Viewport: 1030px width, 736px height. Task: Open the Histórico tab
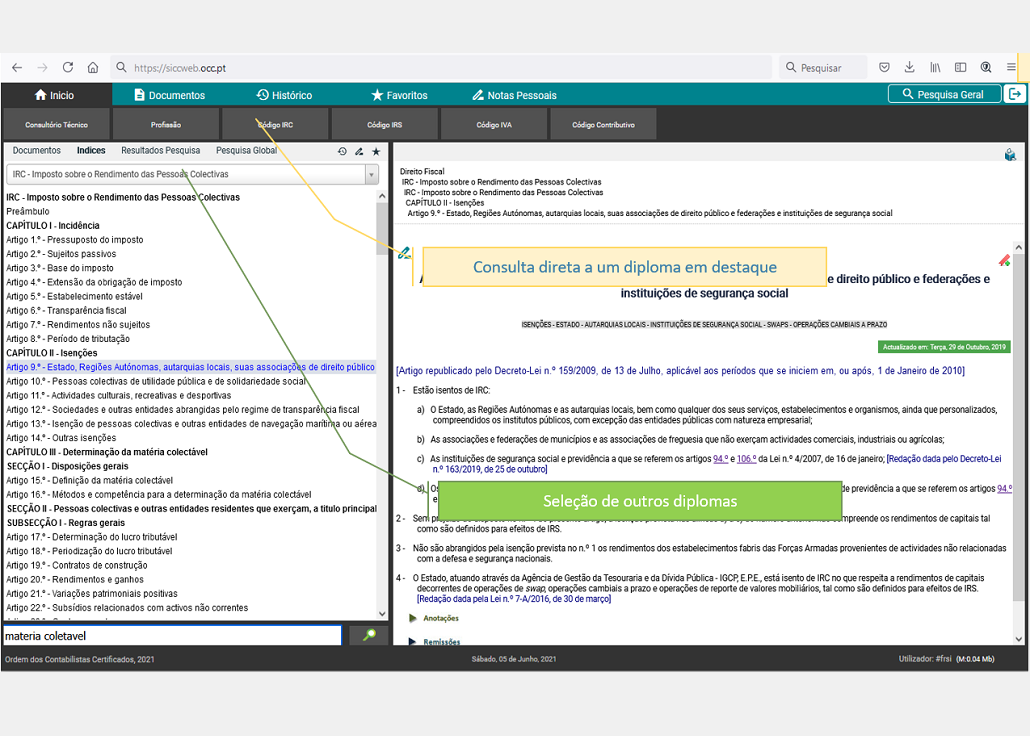click(284, 95)
